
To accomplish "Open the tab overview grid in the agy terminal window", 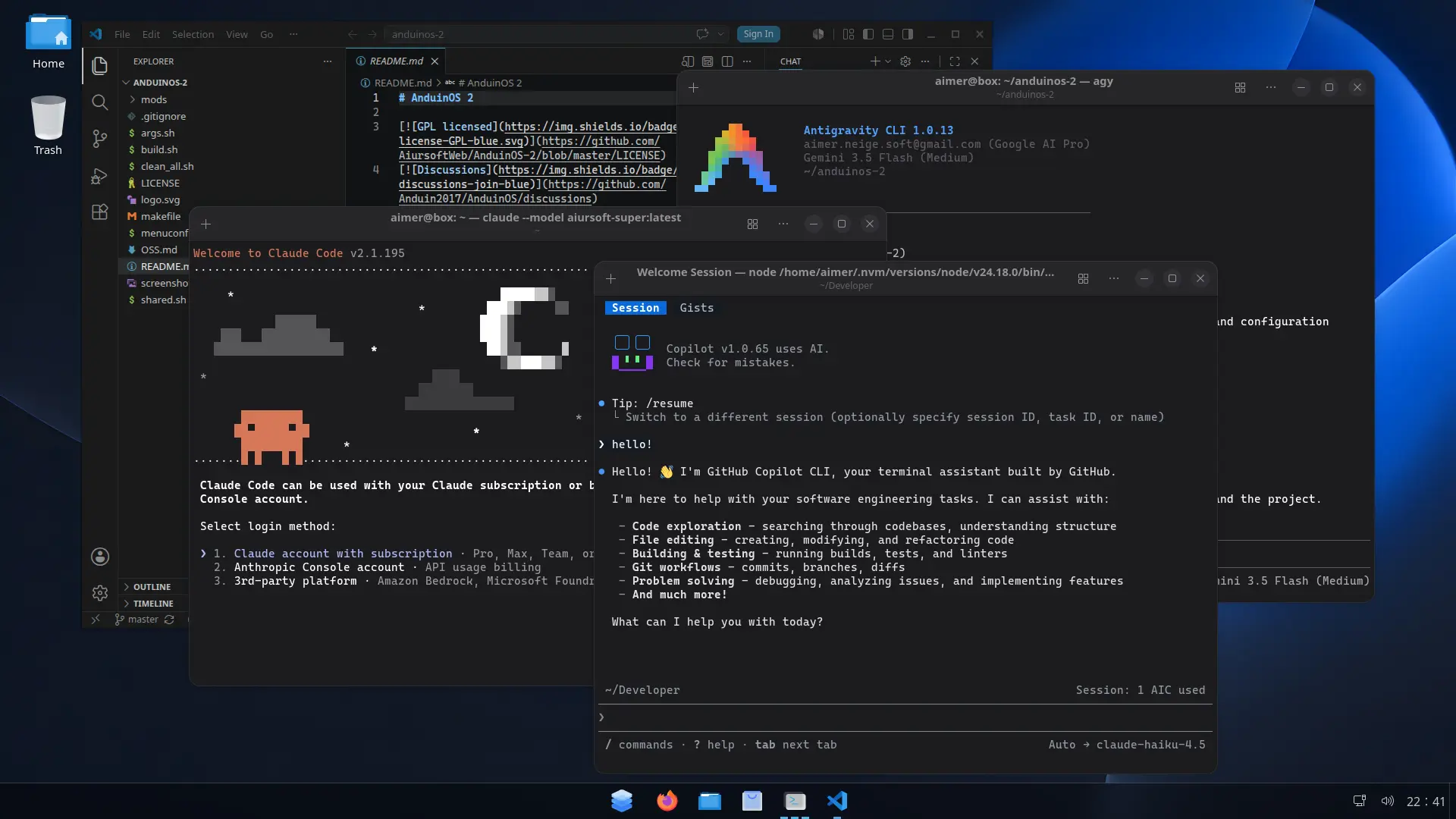I will click(1240, 87).
